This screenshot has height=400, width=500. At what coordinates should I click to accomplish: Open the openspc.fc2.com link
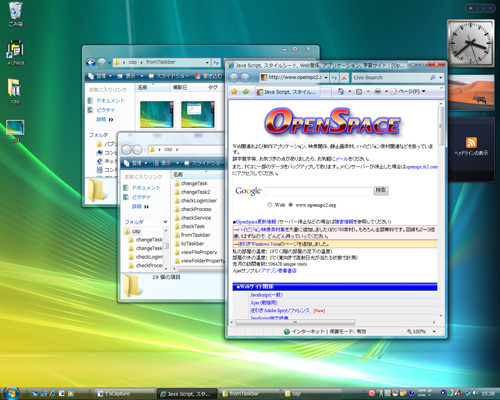421,167
